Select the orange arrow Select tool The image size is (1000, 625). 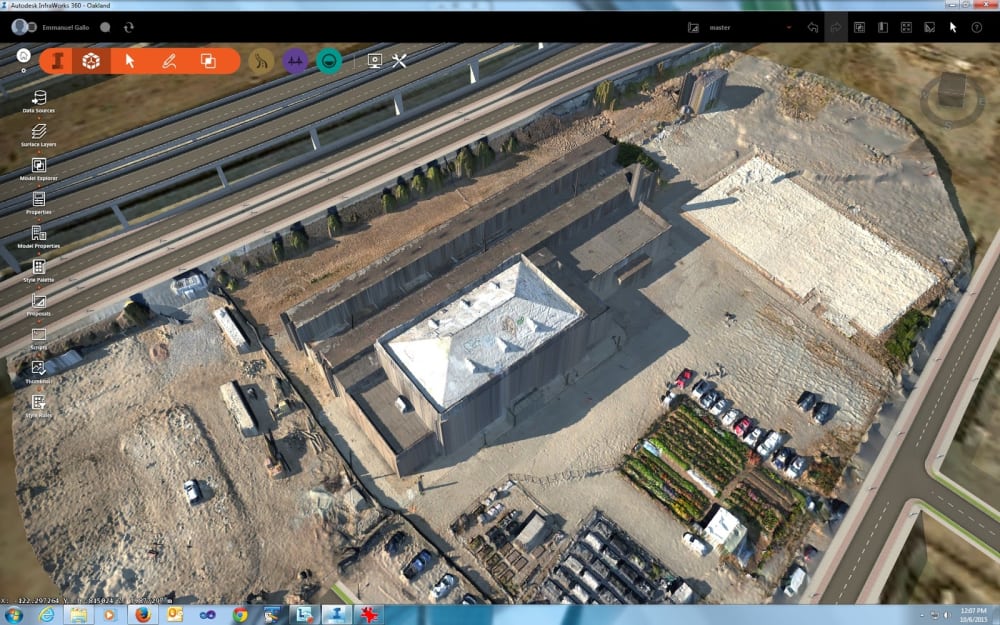pyautogui.click(x=130, y=61)
